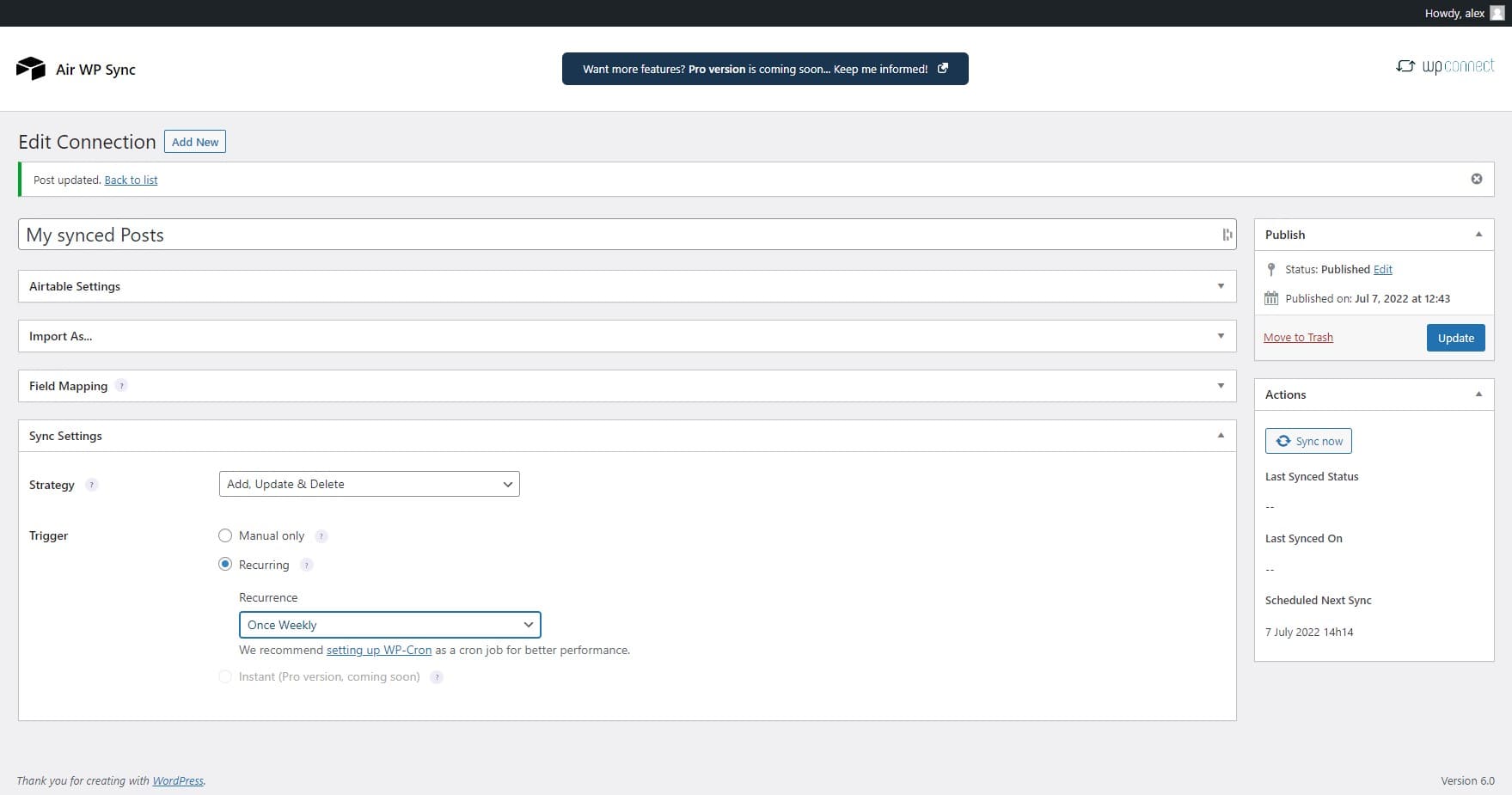Click the help icon next to Recurring

click(x=306, y=566)
